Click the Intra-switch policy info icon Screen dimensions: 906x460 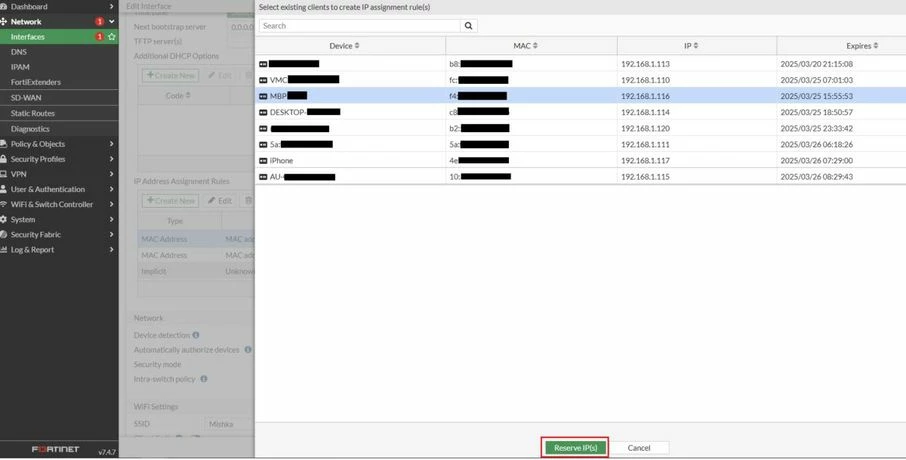[203, 379]
